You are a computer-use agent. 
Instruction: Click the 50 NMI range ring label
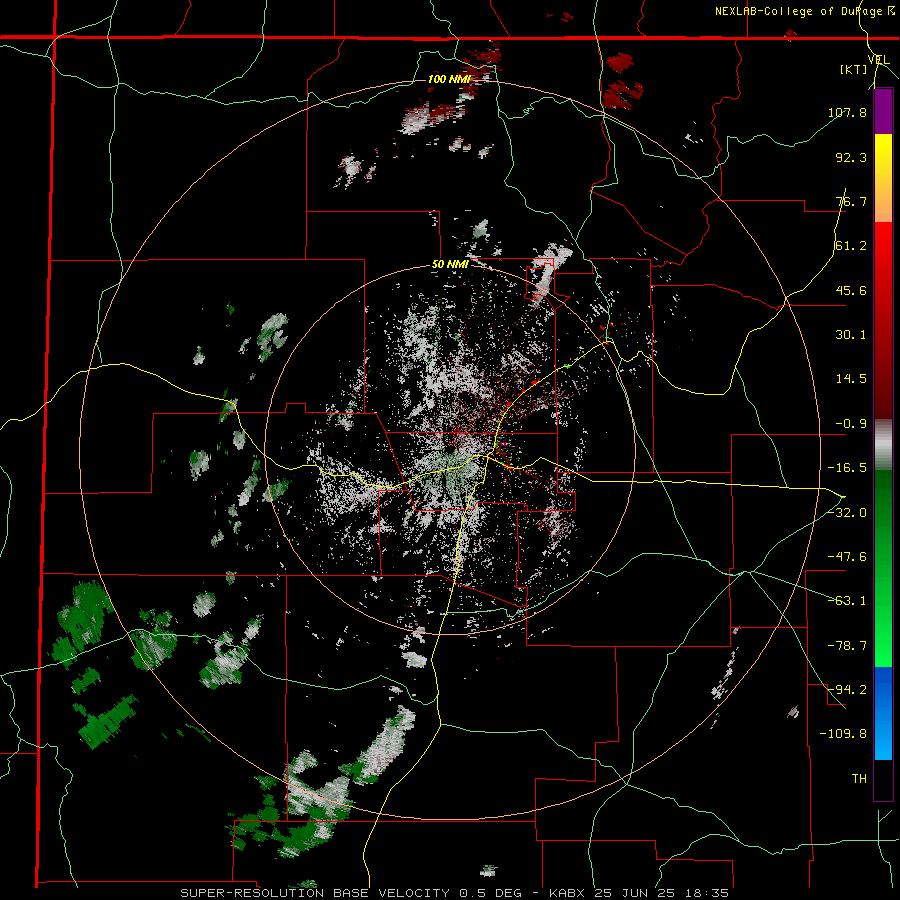(x=451, y=265)
